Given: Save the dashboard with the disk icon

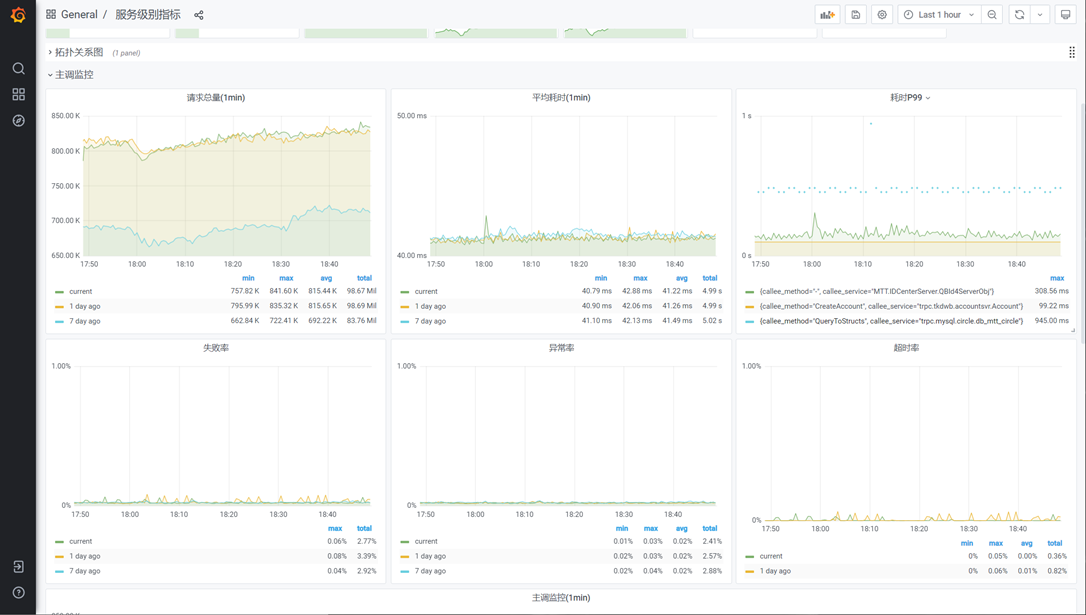Looking at the screenshot, I should 855,15.
